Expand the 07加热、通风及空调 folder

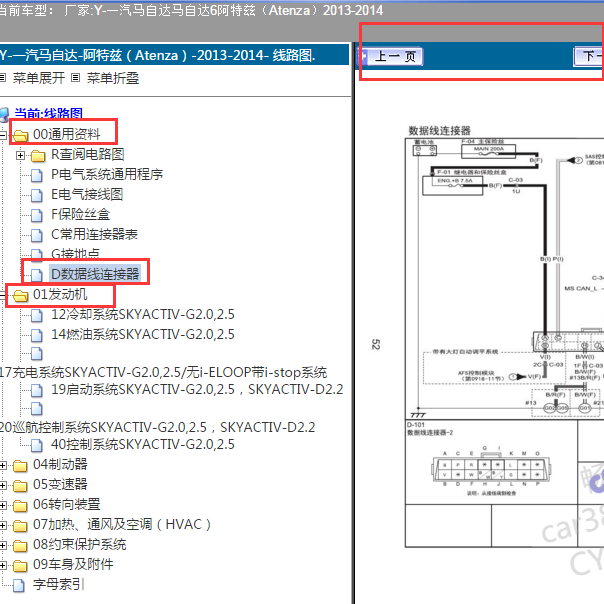2,525
